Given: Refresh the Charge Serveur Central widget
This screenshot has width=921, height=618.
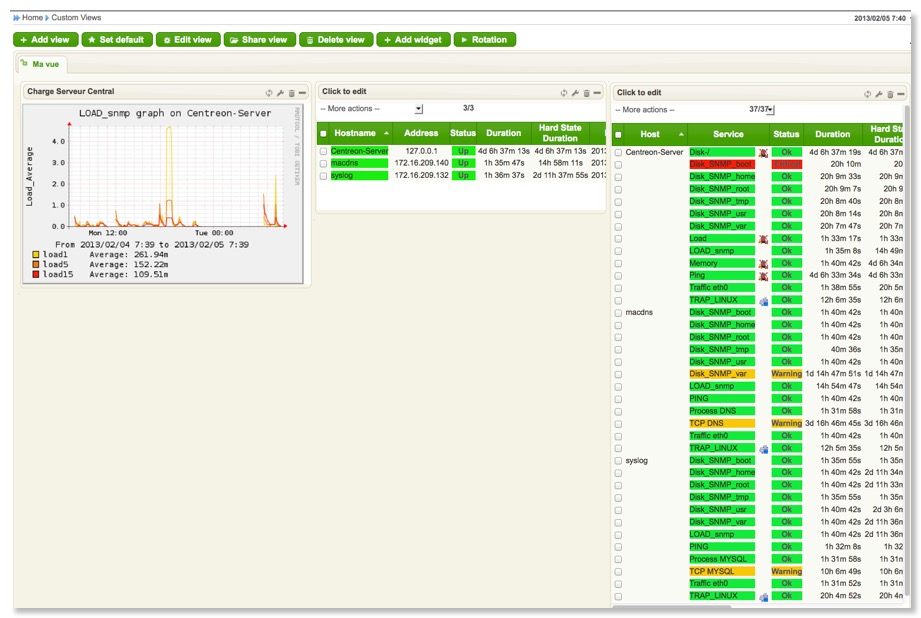Looking at the screenshot, I should click(268, 91).
